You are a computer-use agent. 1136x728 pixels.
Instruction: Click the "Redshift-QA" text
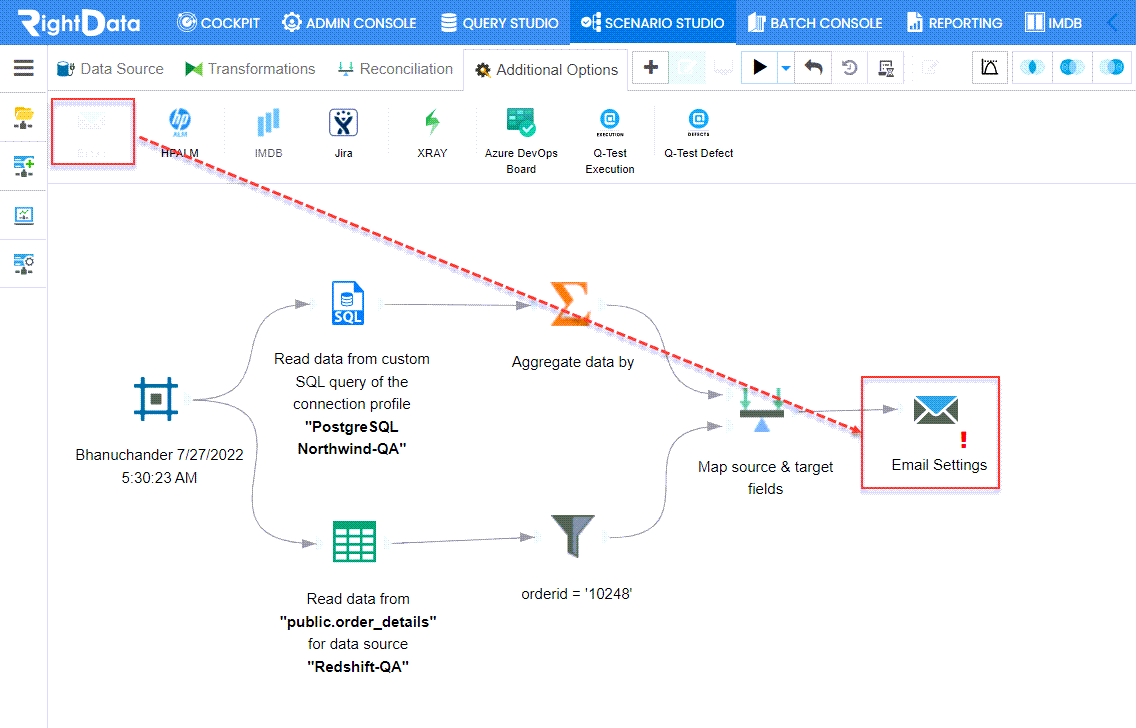click(x=358, y=666)
